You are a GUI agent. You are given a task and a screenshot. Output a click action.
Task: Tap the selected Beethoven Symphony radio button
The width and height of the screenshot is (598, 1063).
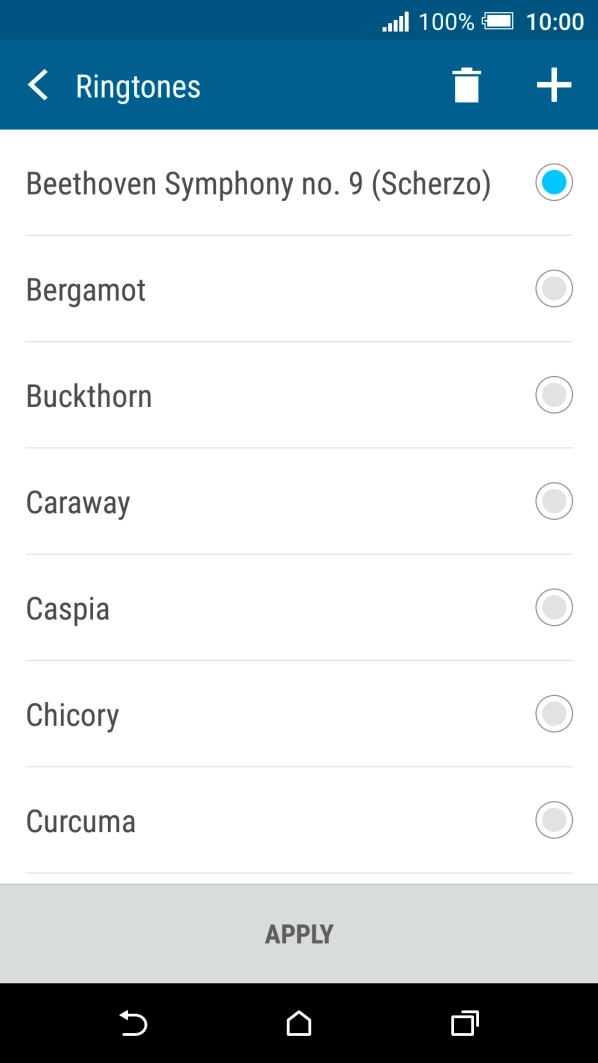tap(554, 182)
